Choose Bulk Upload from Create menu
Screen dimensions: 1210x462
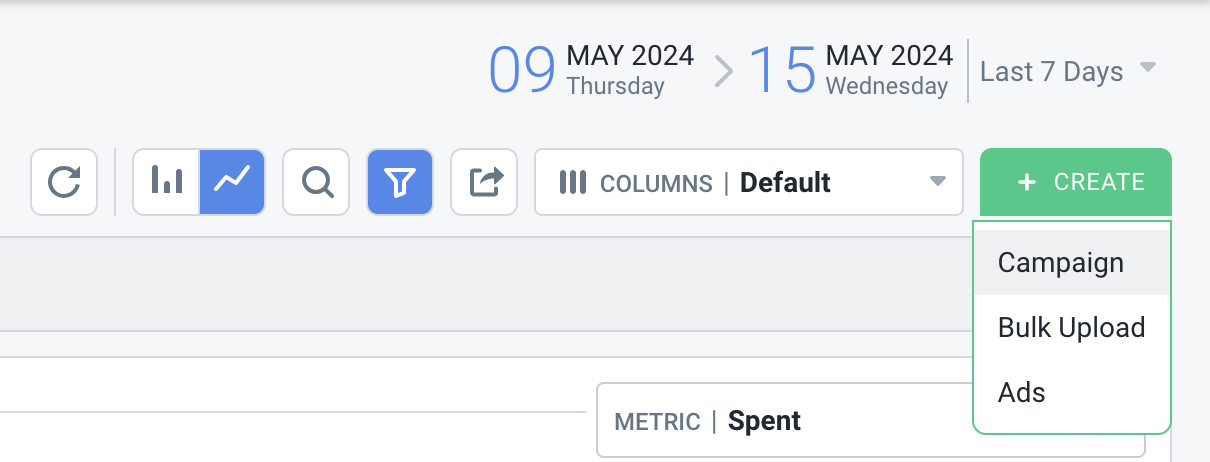pos(1072,328)
